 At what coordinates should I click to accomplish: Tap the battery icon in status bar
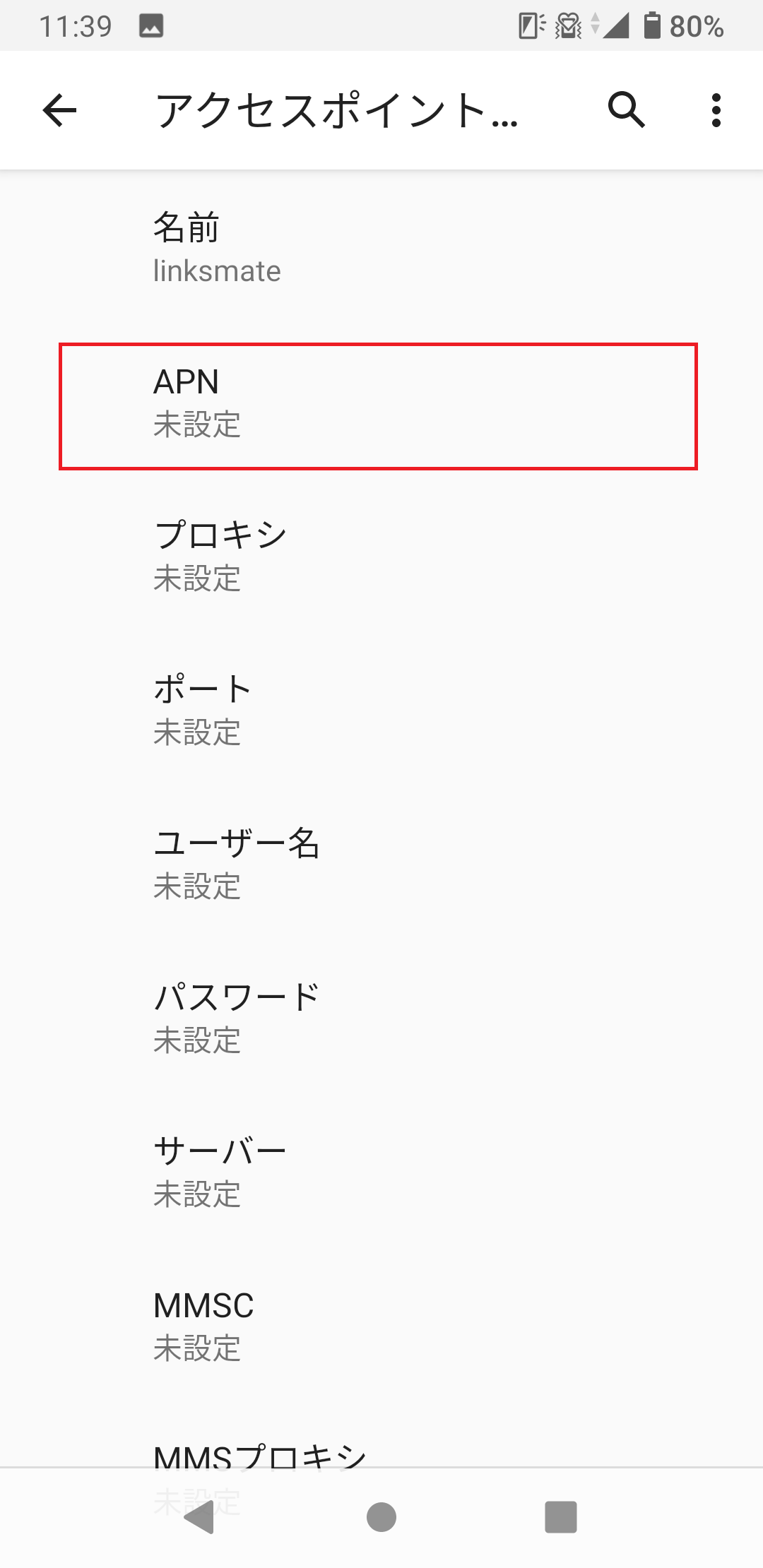pyautogui.click(x=651, y=26)
